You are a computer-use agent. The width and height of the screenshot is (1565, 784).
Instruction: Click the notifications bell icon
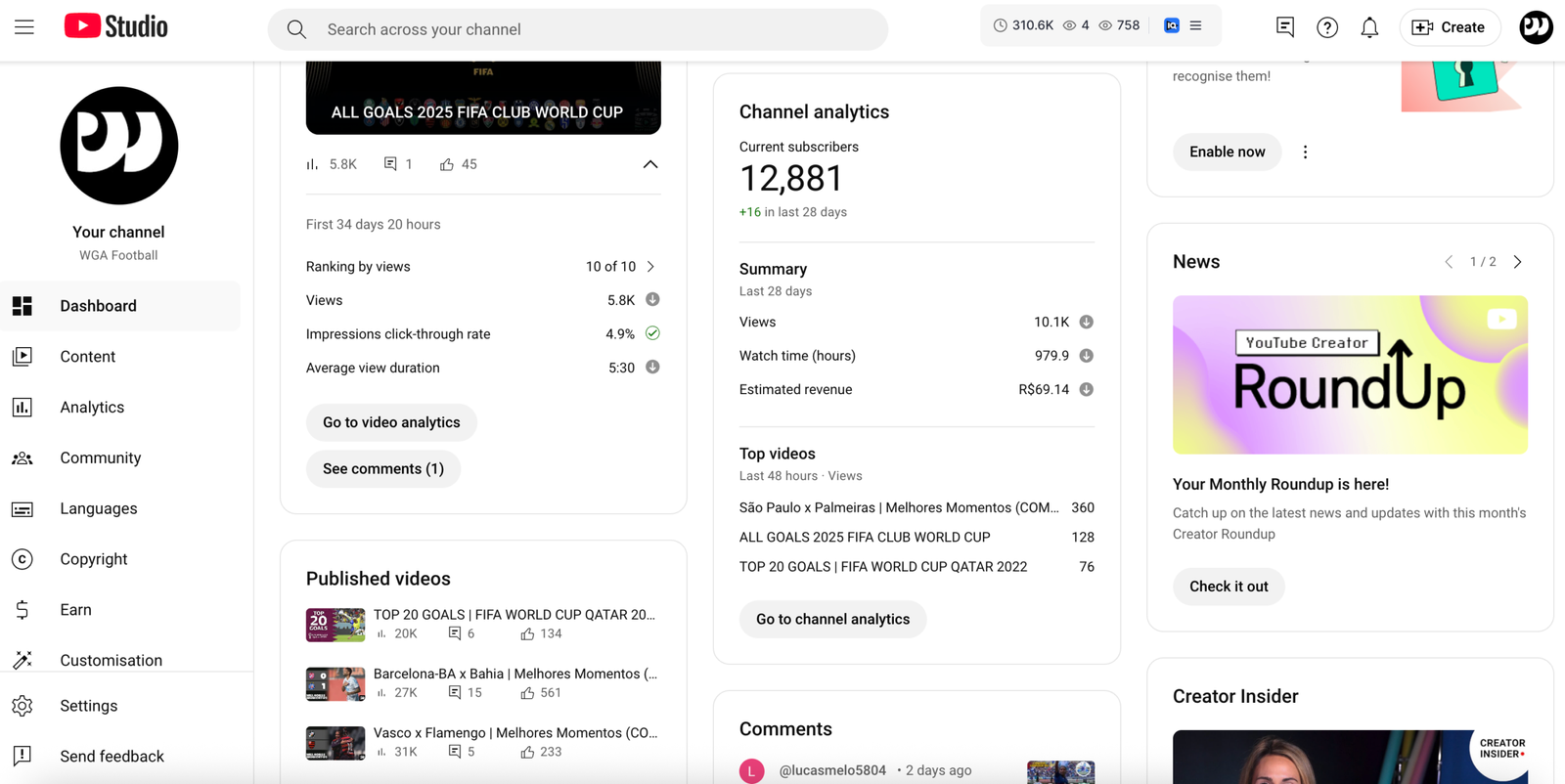click(x=1369, y=27)
